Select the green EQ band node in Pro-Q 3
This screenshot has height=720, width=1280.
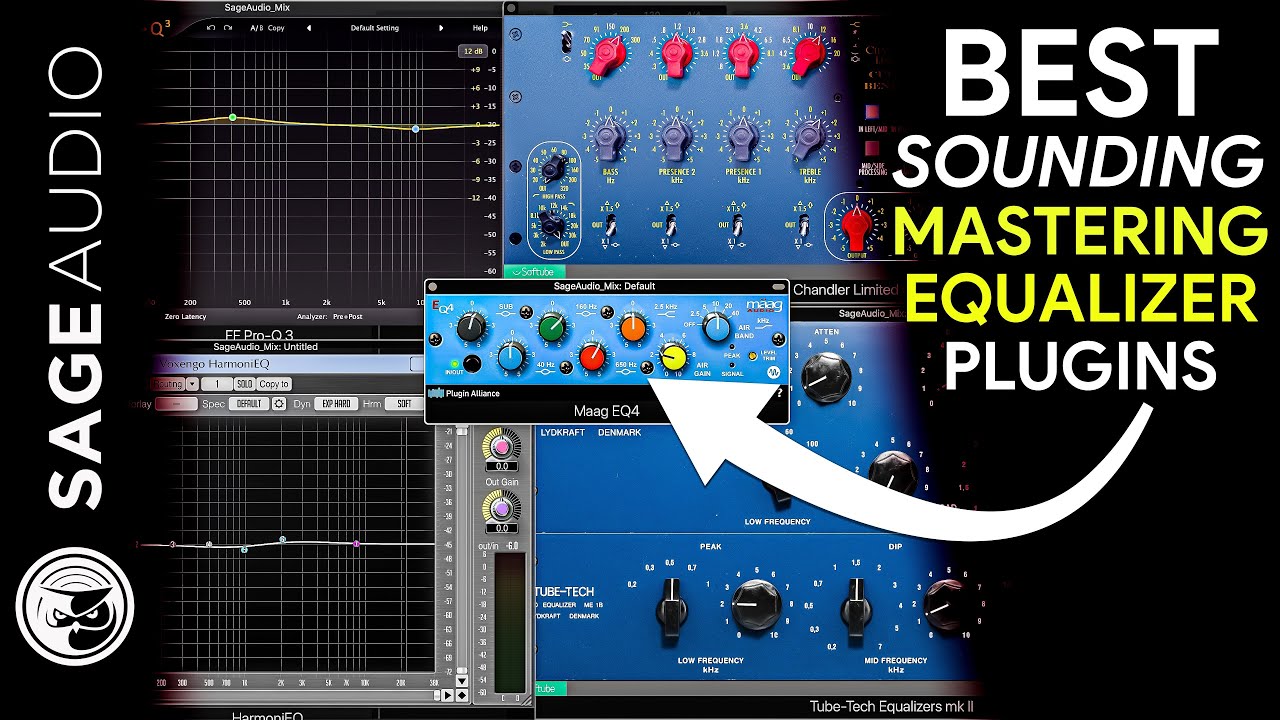[x=232, y=118]
